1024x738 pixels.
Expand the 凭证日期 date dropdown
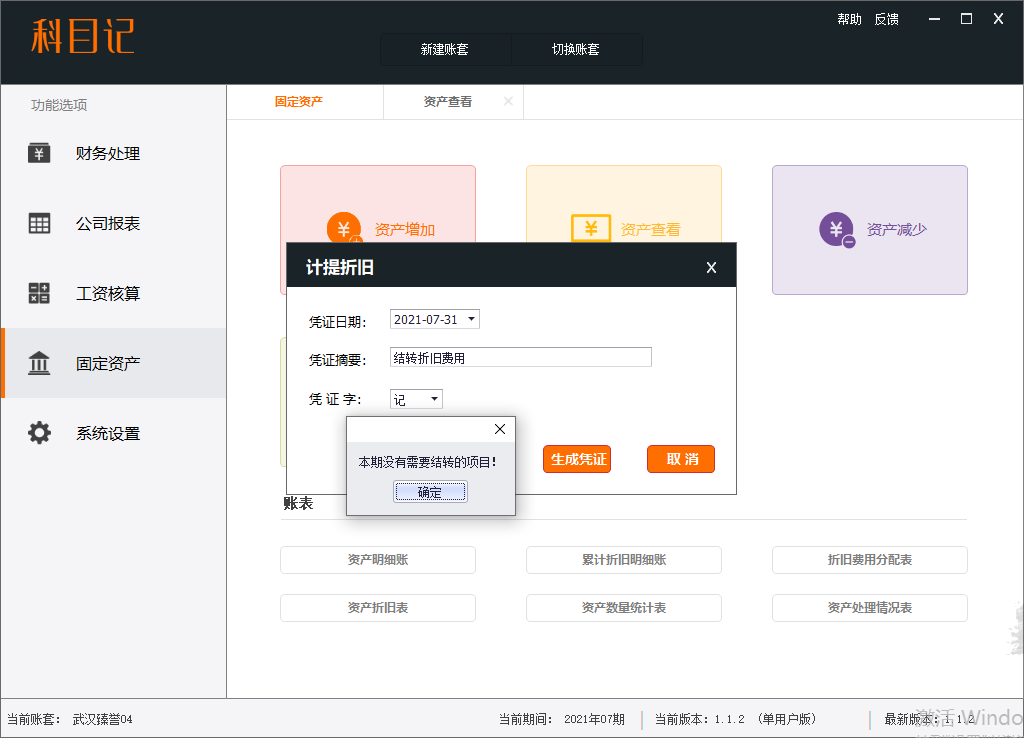(472, 320)
